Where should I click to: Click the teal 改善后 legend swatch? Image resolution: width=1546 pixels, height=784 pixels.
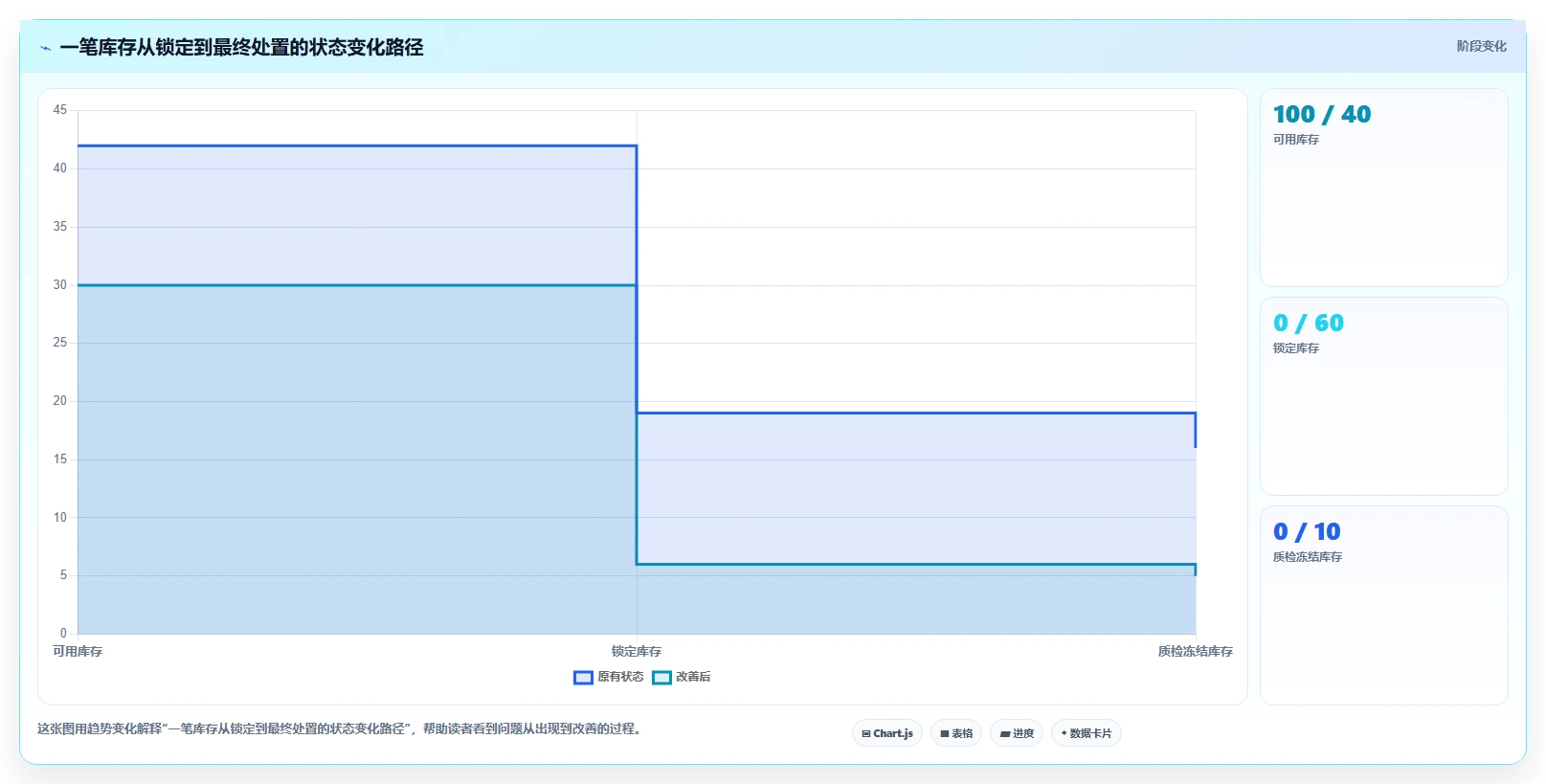click(661, 677)
